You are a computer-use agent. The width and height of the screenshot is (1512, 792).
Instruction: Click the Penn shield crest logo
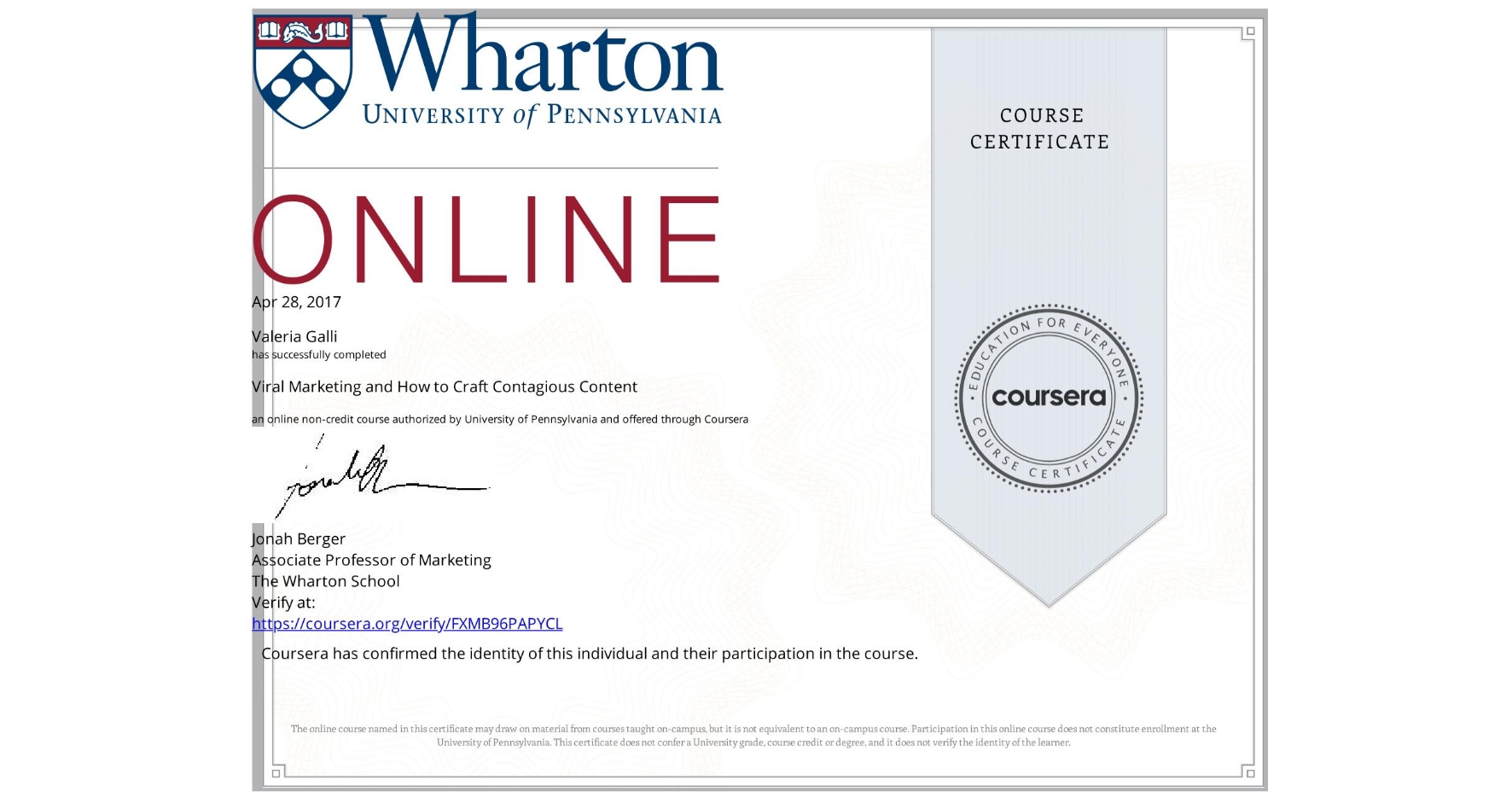coord(304,73)
